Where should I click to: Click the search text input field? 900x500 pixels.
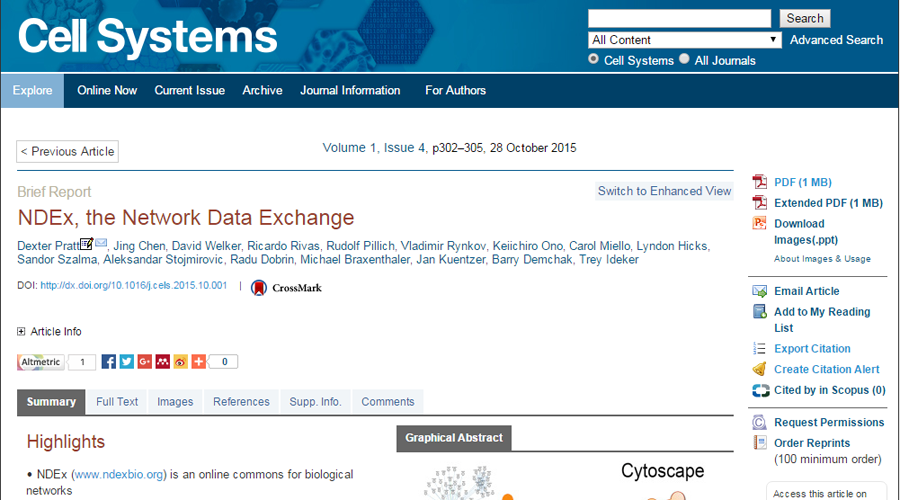point(680,18)
